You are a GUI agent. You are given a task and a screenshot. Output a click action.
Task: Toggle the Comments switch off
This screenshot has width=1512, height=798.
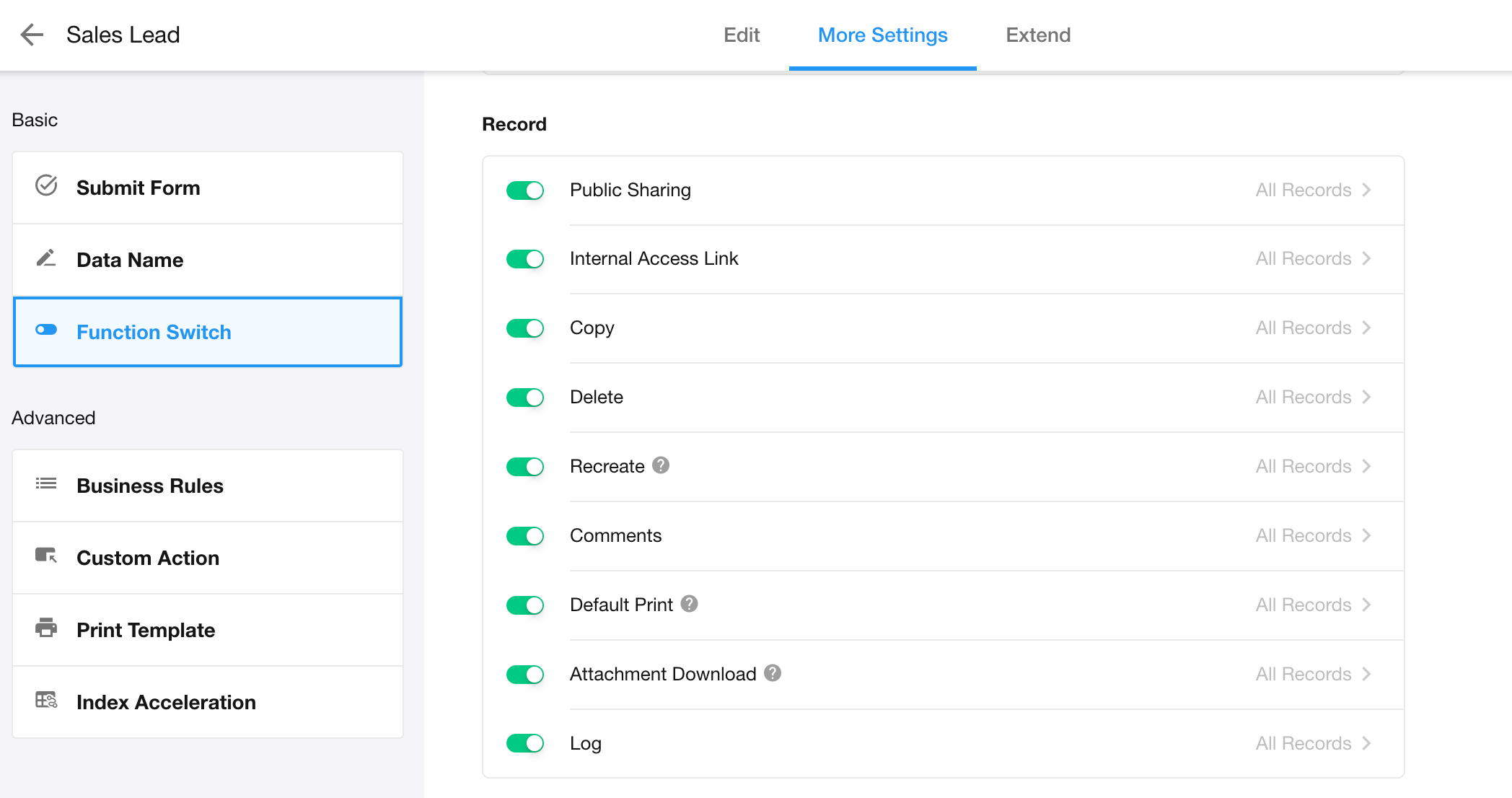click(525, 536)
